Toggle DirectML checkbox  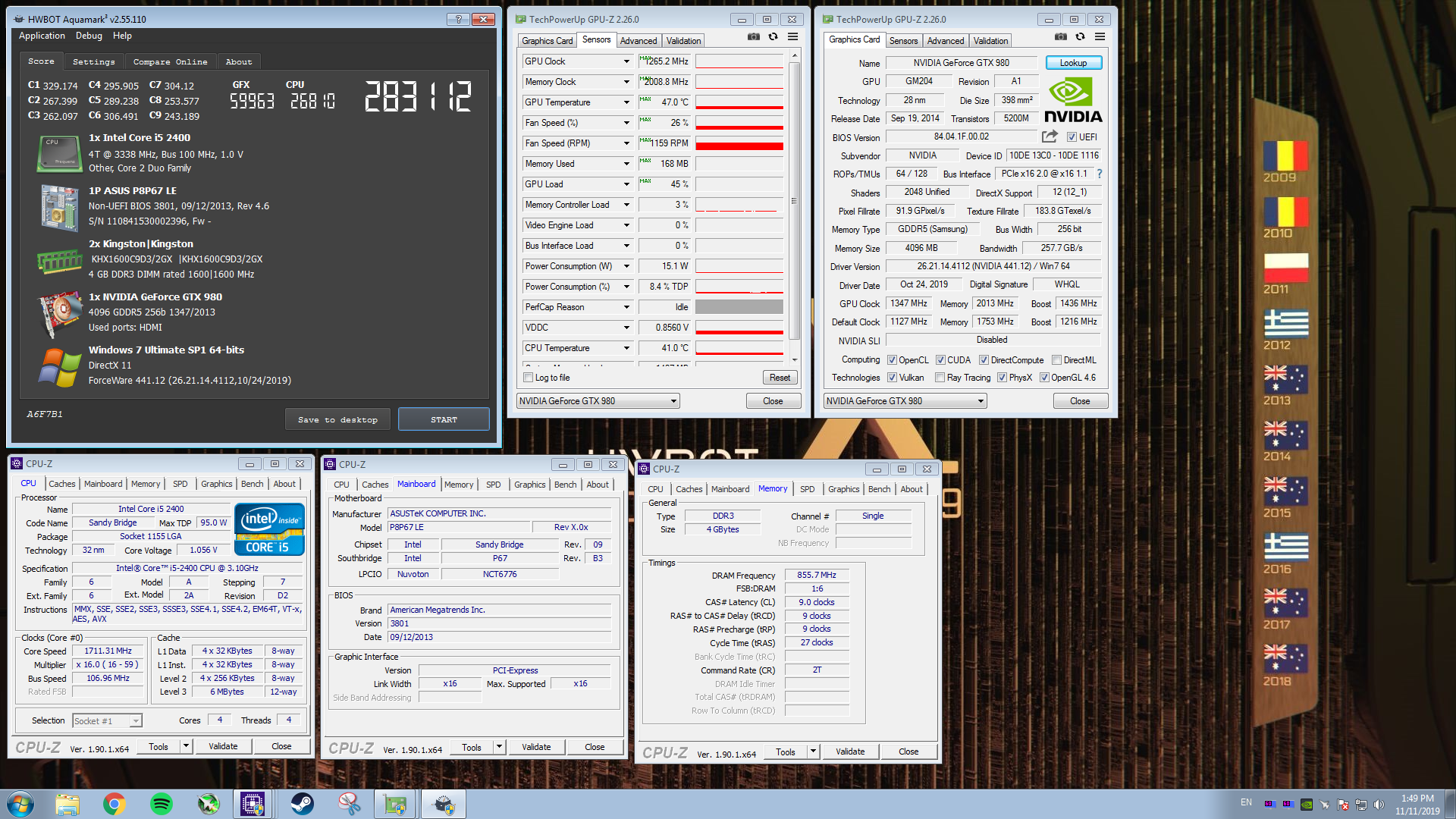click(1056, 360)
